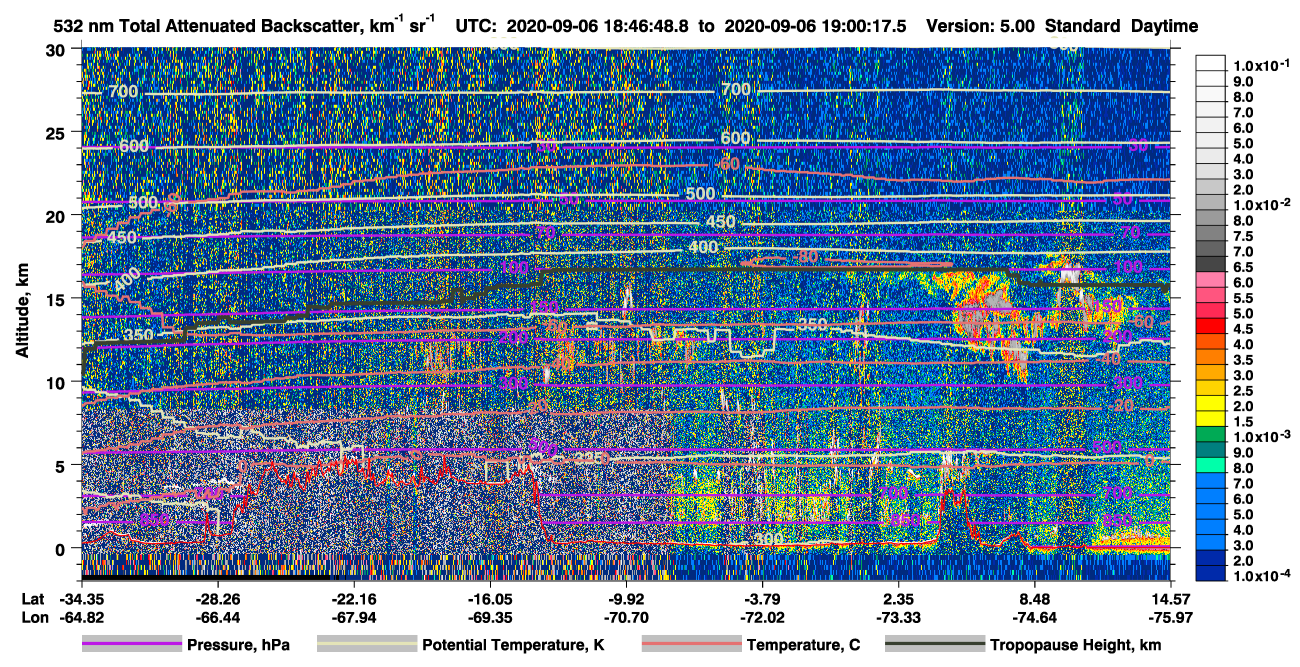The width and height of the screenshot is (1300, 667).
Task: Click the 'Temperature, C' legend text
Action: (x=803, y=646)
